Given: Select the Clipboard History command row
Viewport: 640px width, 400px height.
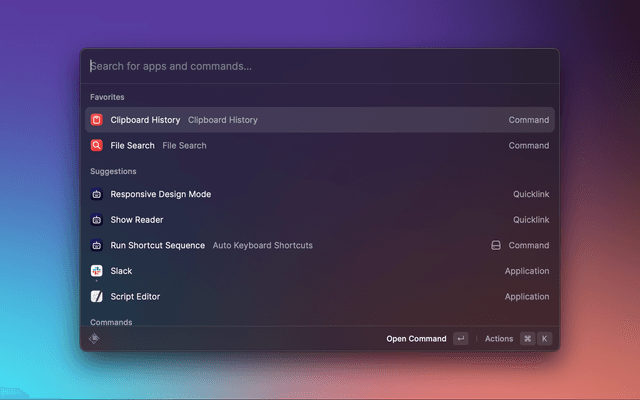Looking at the screenshot, I should coord(320,120).
